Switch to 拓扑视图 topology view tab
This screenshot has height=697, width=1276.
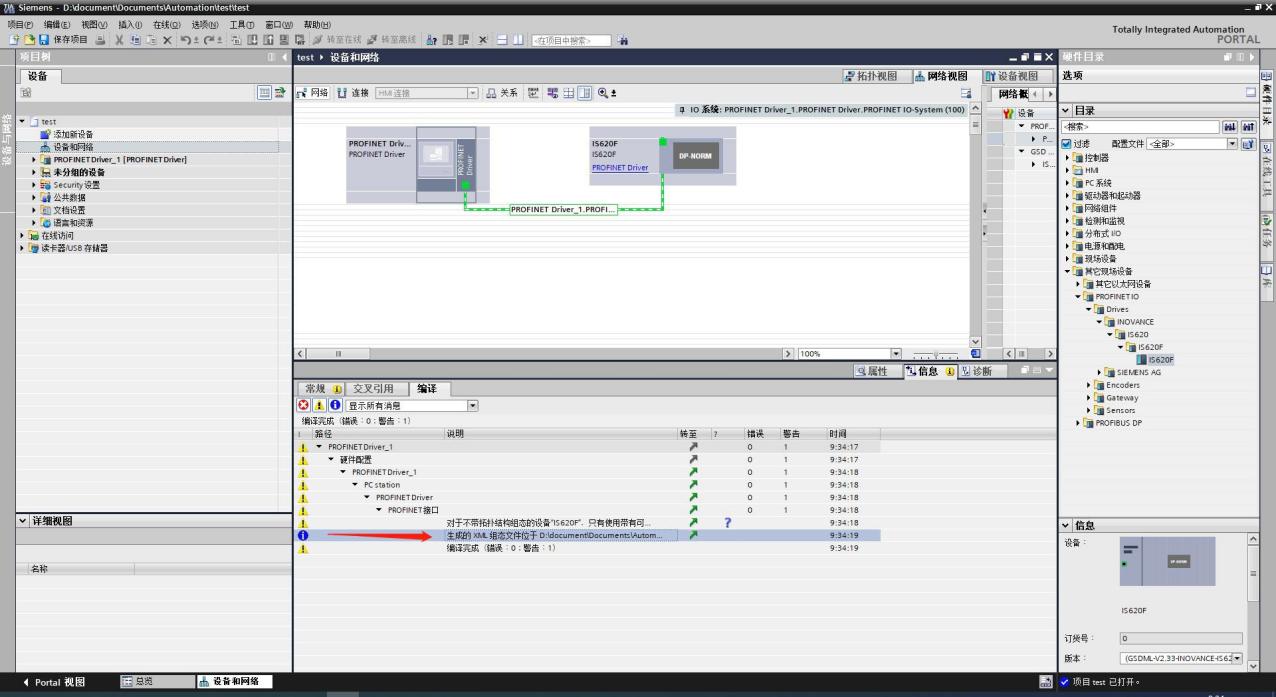point(876,76)
